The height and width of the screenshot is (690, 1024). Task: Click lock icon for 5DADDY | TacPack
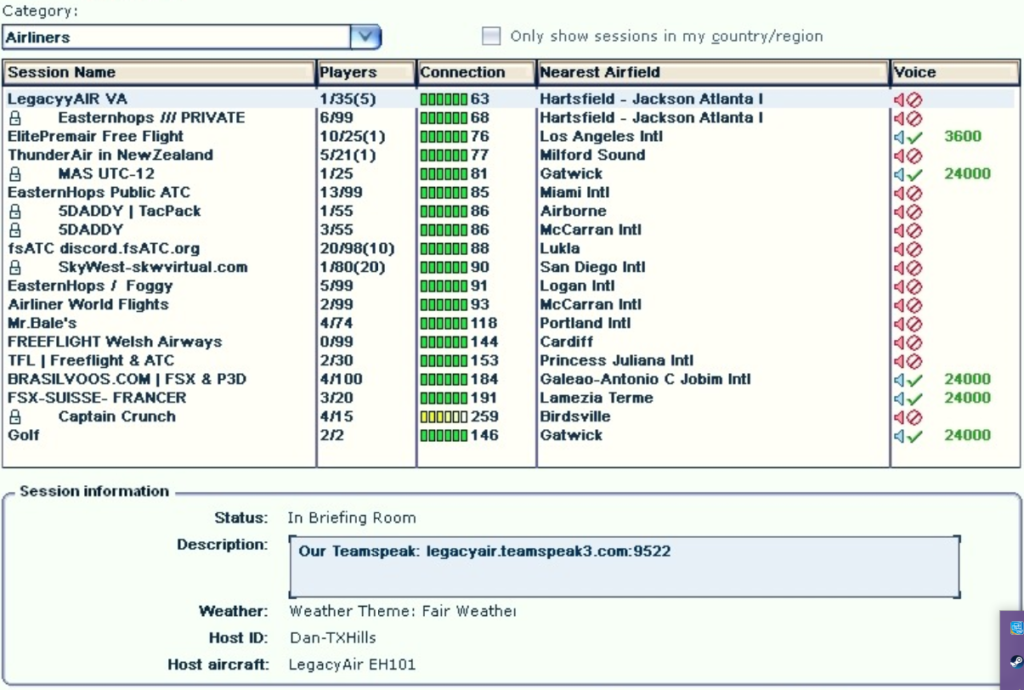pyautogui.click(x=15, y=211)
